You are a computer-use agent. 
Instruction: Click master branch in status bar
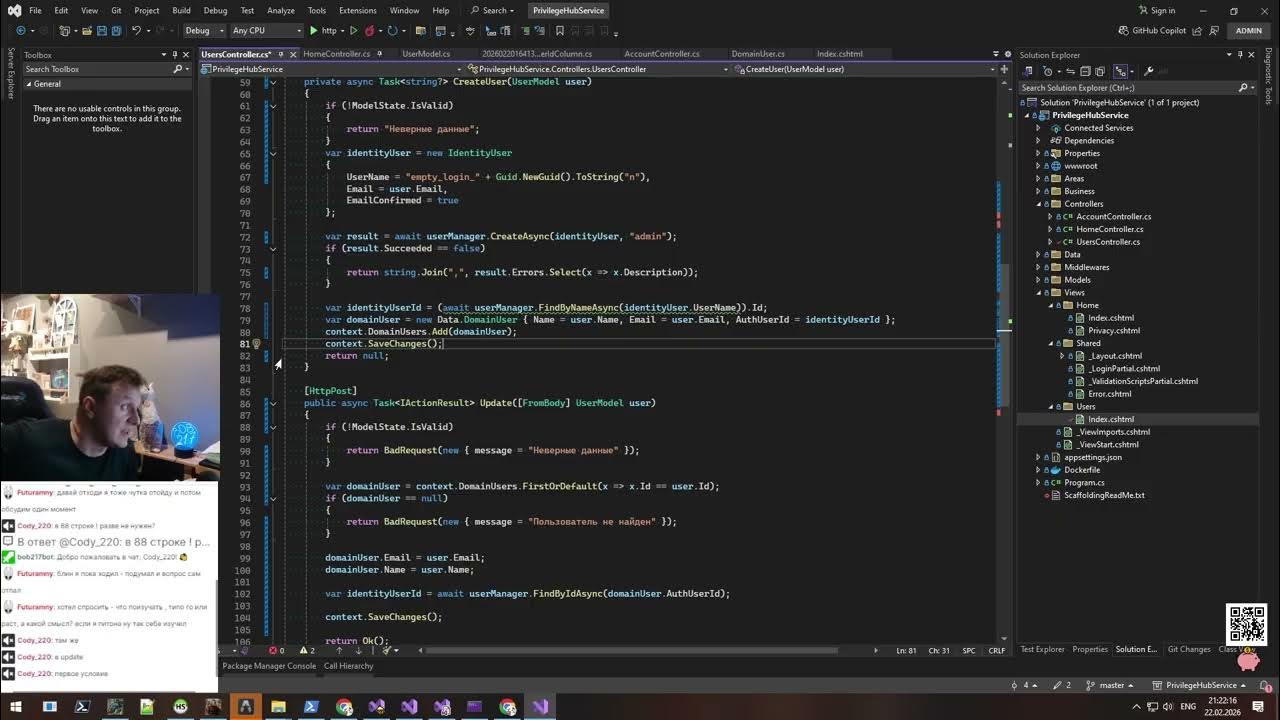(1112, 685)
